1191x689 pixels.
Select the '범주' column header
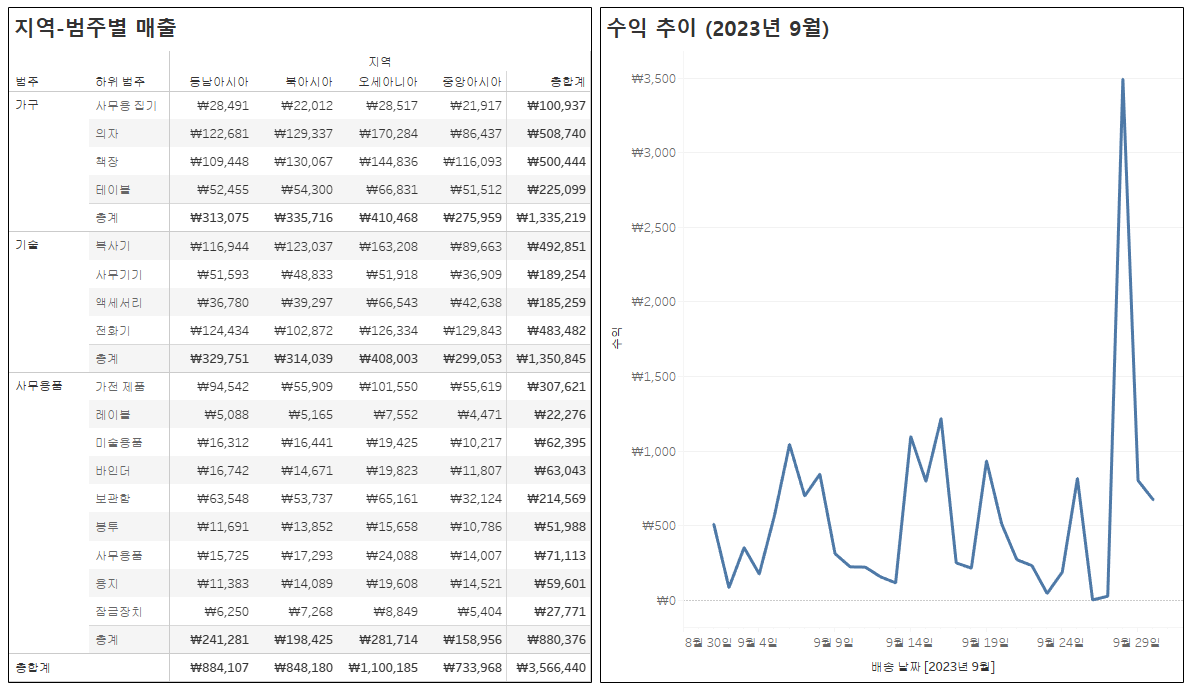click(27, 81)
